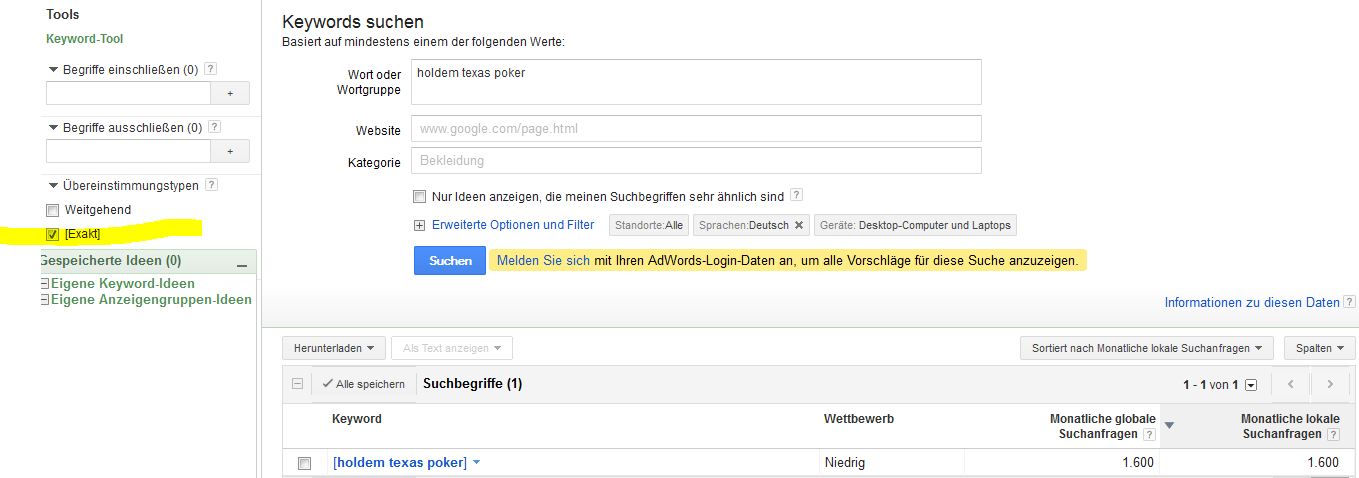Enable the Weitgehend match type checkbox

53,210
